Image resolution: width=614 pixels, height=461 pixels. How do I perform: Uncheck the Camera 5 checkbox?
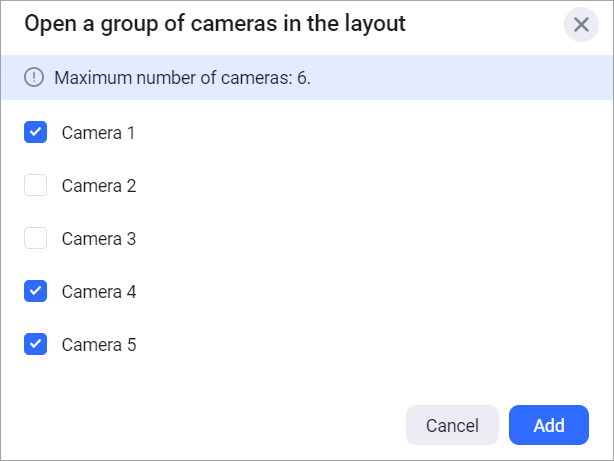click(36, 344)
